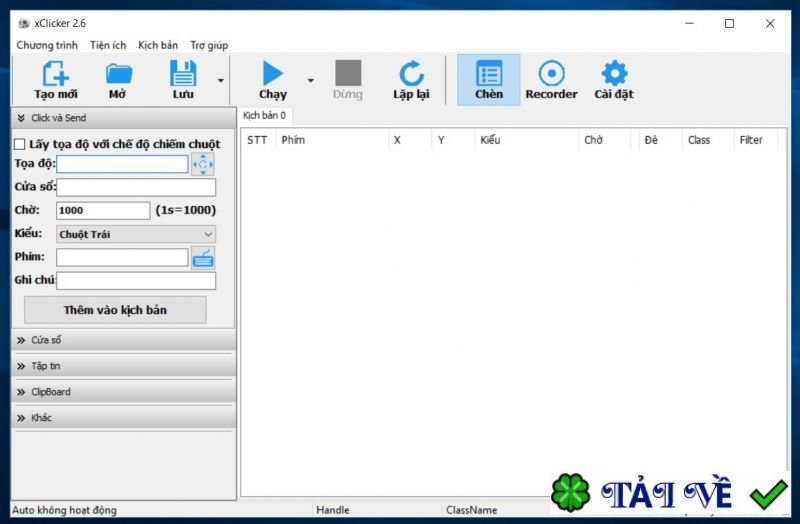
Task: Toggle the Chèn insert panel
Action: coord(489,80)
